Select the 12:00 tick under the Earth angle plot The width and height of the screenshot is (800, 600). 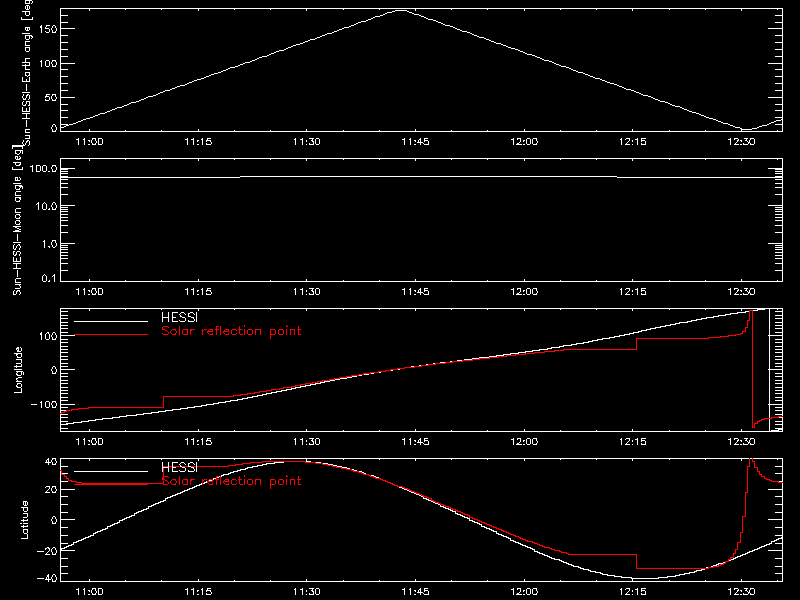coord(524,142)
